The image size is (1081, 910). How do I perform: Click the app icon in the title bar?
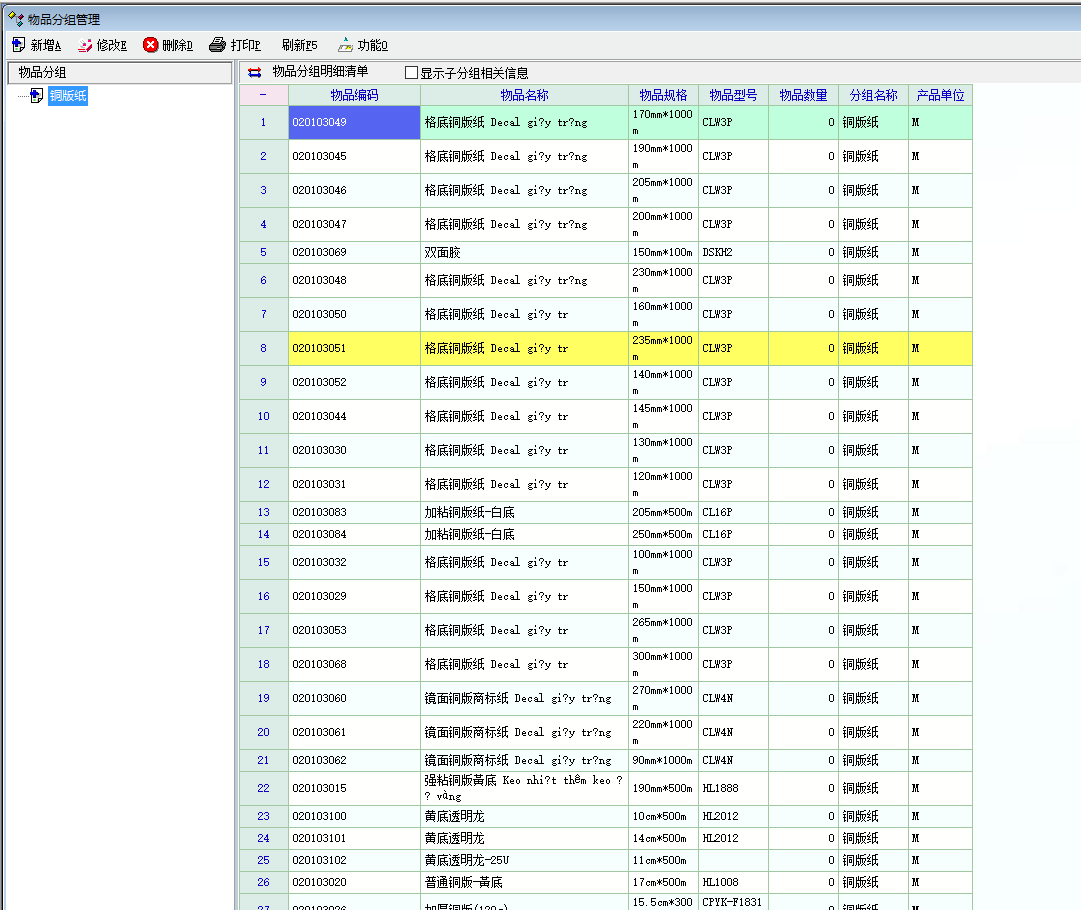[x=14, y=19]
